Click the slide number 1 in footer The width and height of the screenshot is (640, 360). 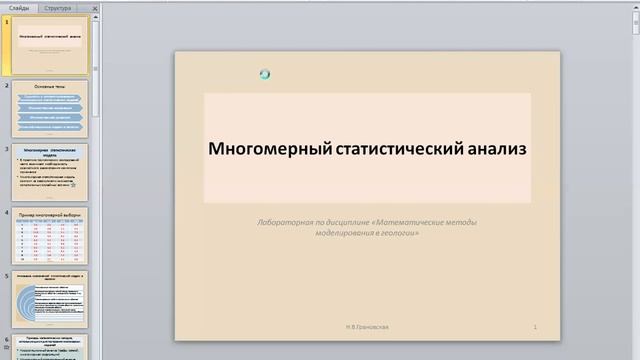535,327
